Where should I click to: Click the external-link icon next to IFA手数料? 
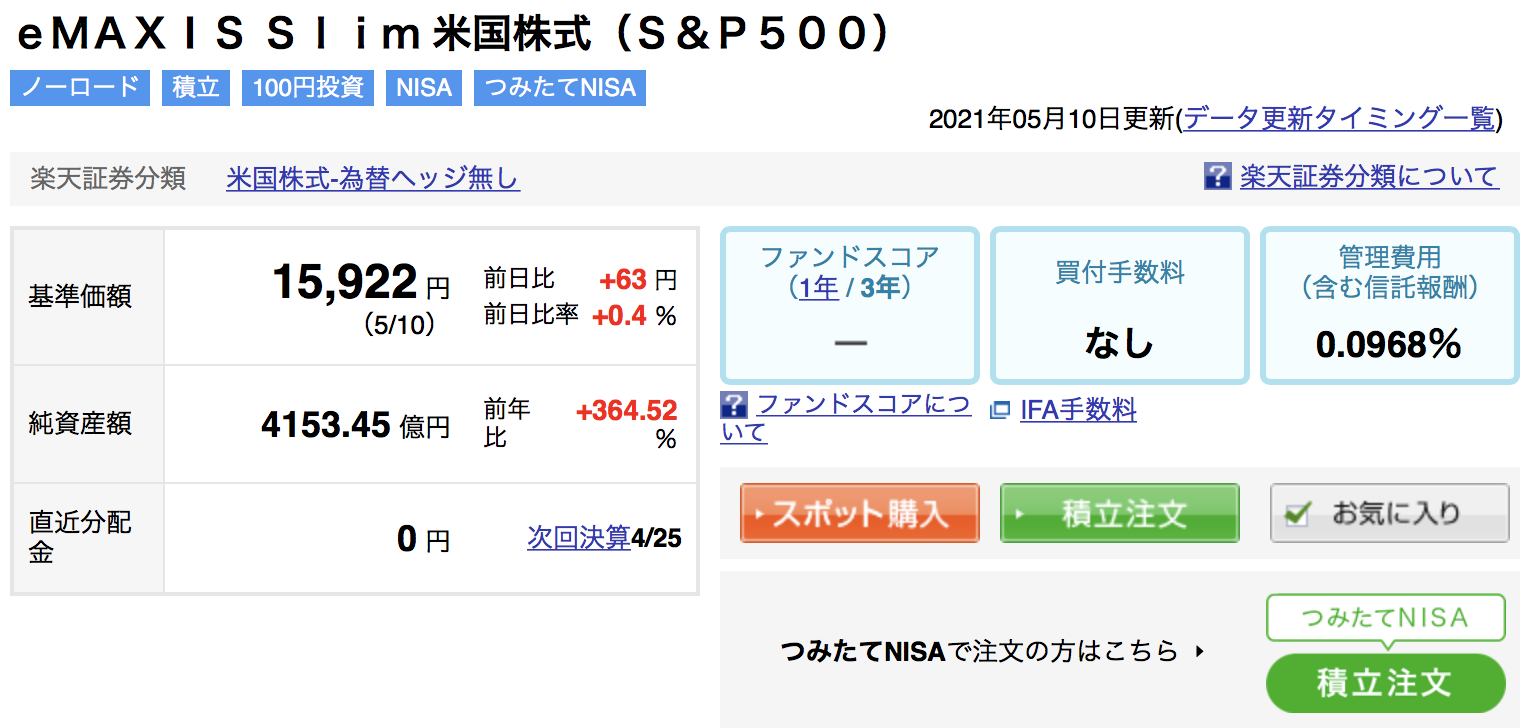point(999,410)
